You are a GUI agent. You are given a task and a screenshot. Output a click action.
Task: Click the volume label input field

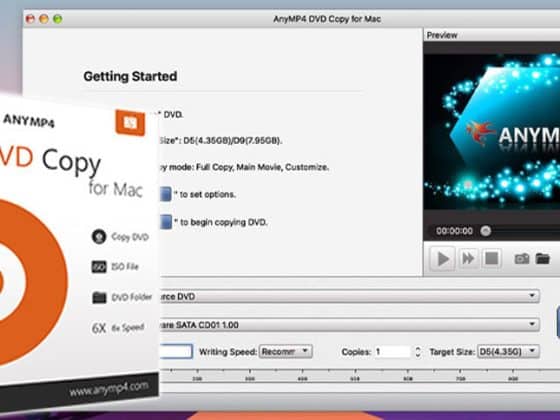point(176,351)
